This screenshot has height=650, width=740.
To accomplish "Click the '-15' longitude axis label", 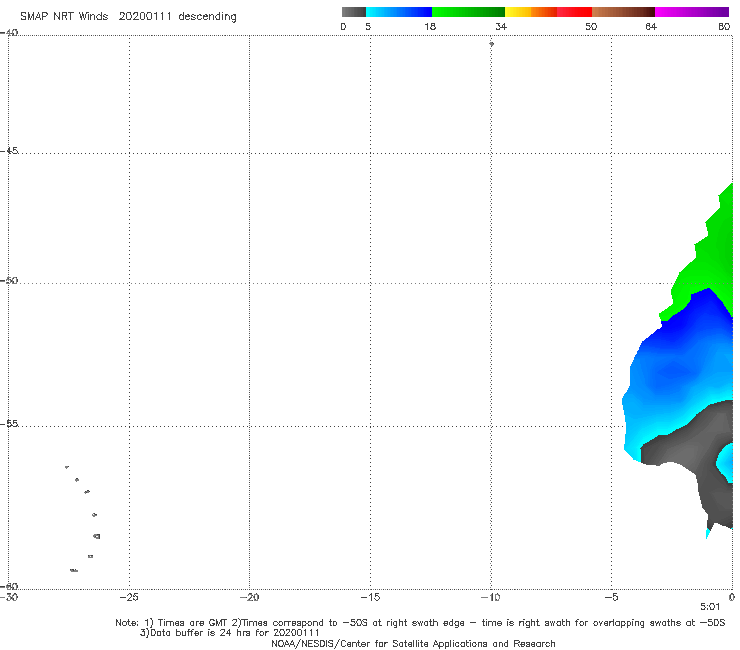I will pos(370,597).
